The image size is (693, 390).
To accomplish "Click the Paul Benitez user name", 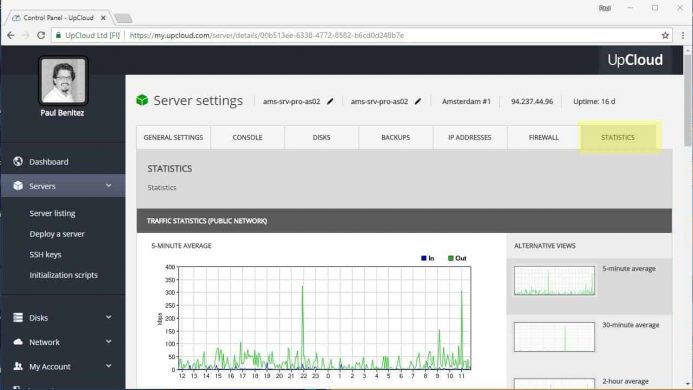I will (x=62, y=113).
